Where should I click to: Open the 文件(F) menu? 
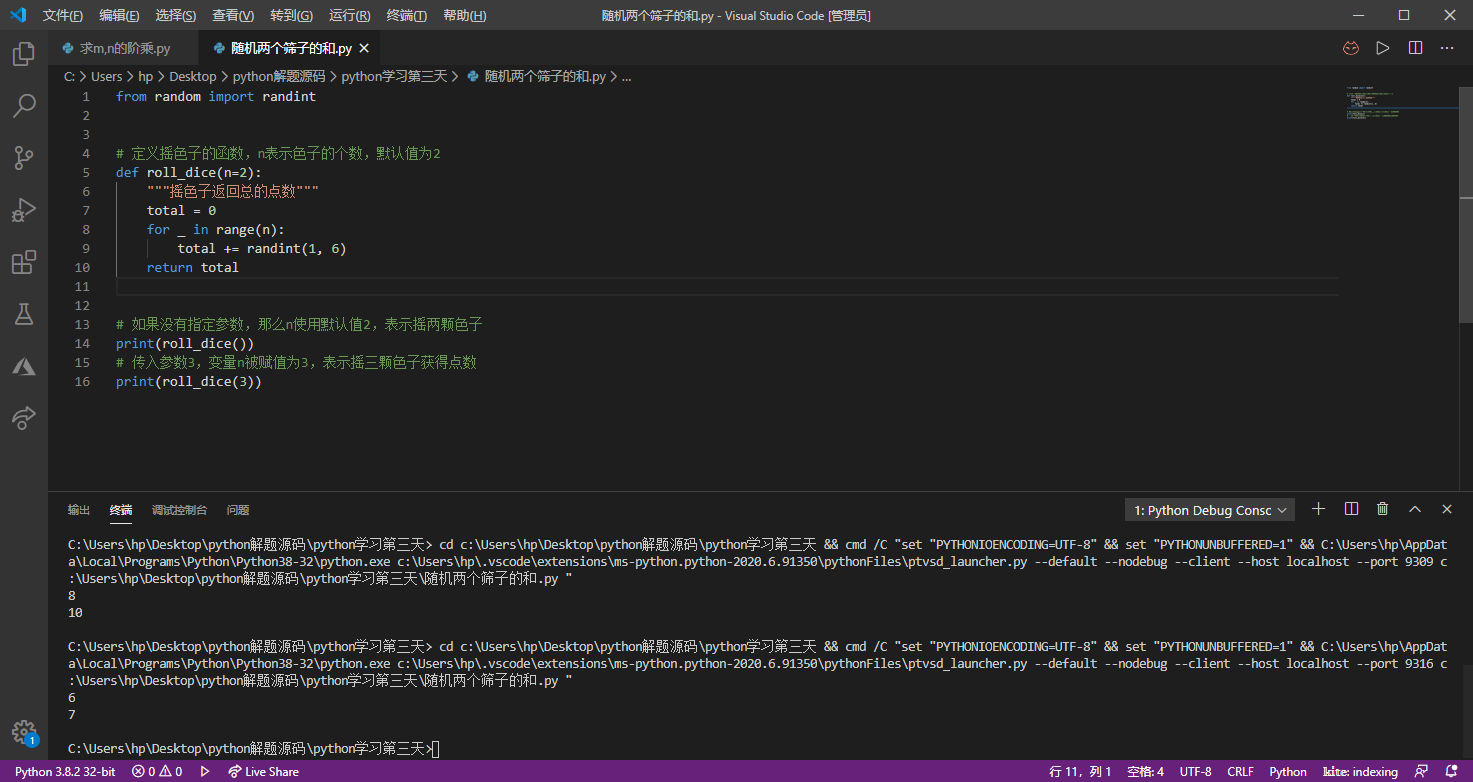point(63,15)
